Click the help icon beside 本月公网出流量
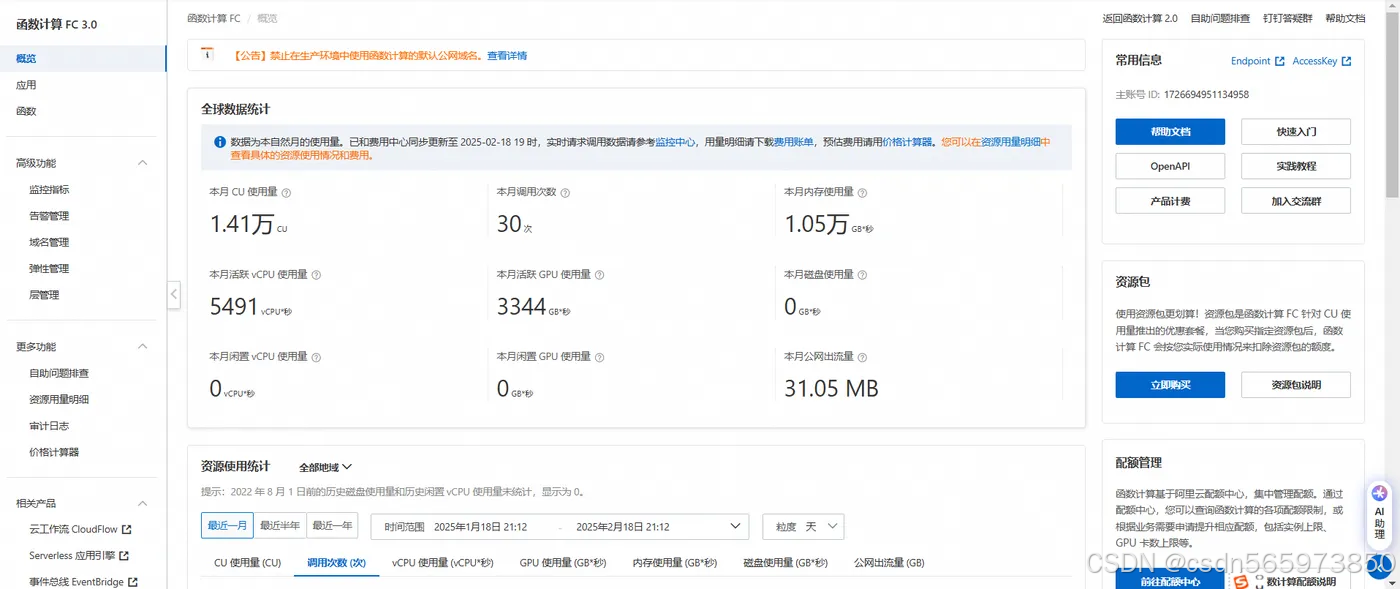 tap(864, 357)
